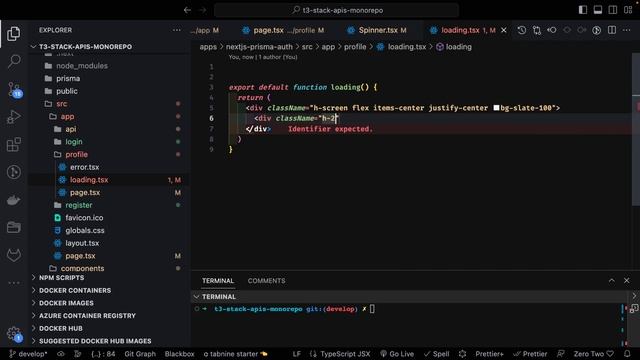The image size is (640, 360).
Task: Collapse the profile folder
Action: tap(76, 154)
